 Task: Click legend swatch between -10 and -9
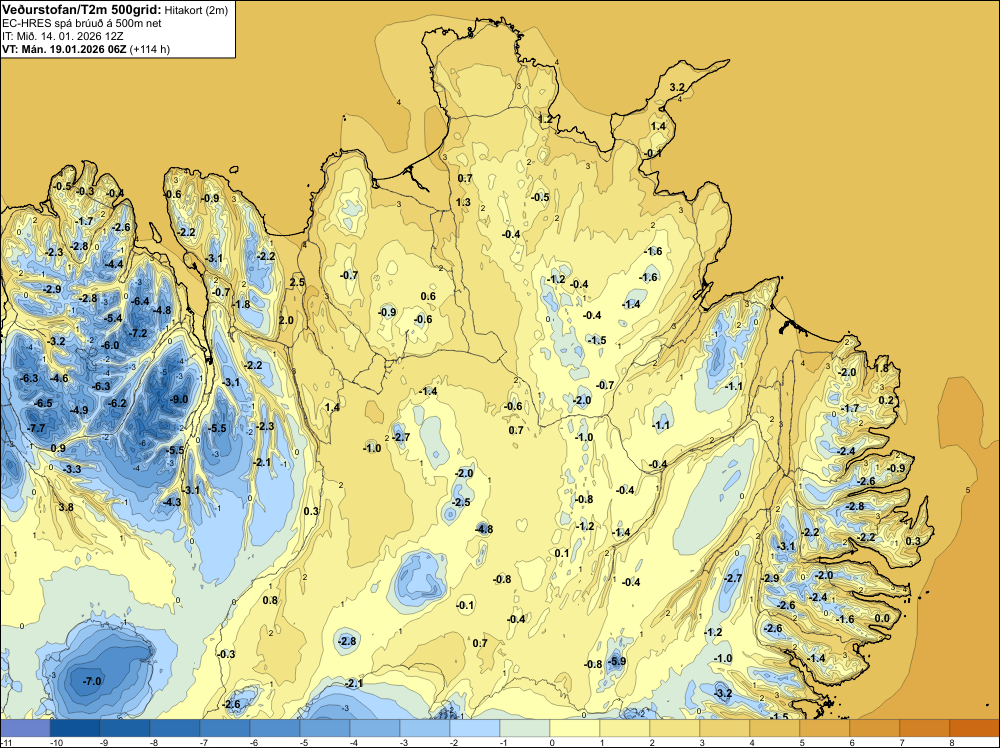75,728
